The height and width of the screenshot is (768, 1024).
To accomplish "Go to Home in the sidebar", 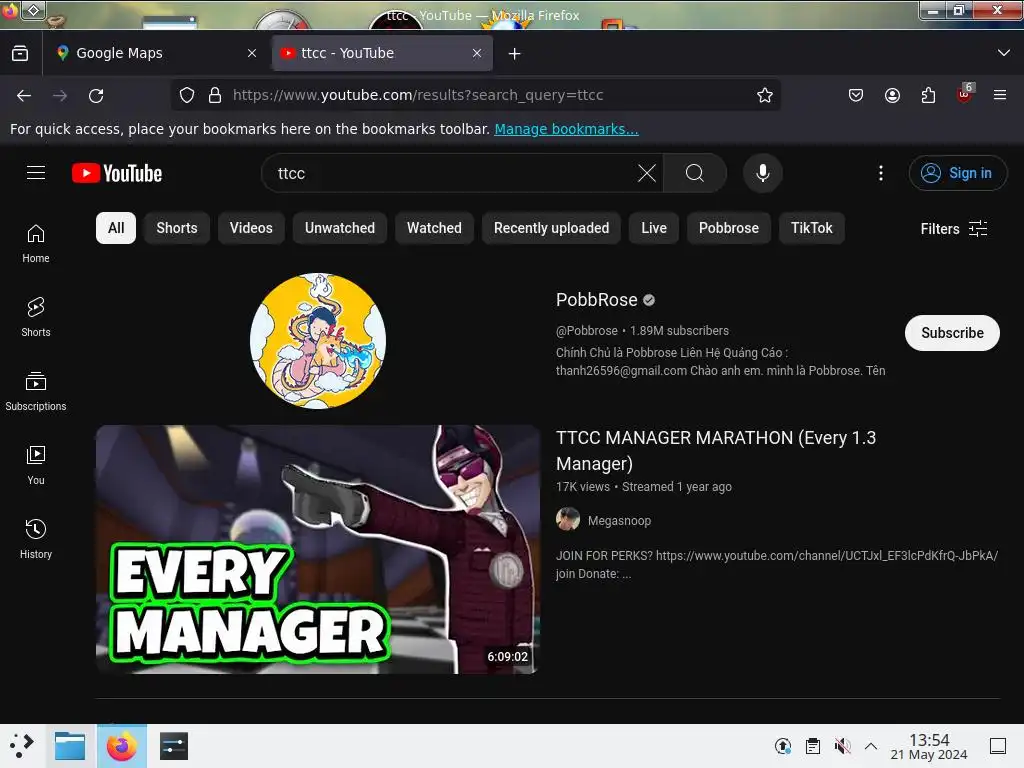I will tap(36, 244).
